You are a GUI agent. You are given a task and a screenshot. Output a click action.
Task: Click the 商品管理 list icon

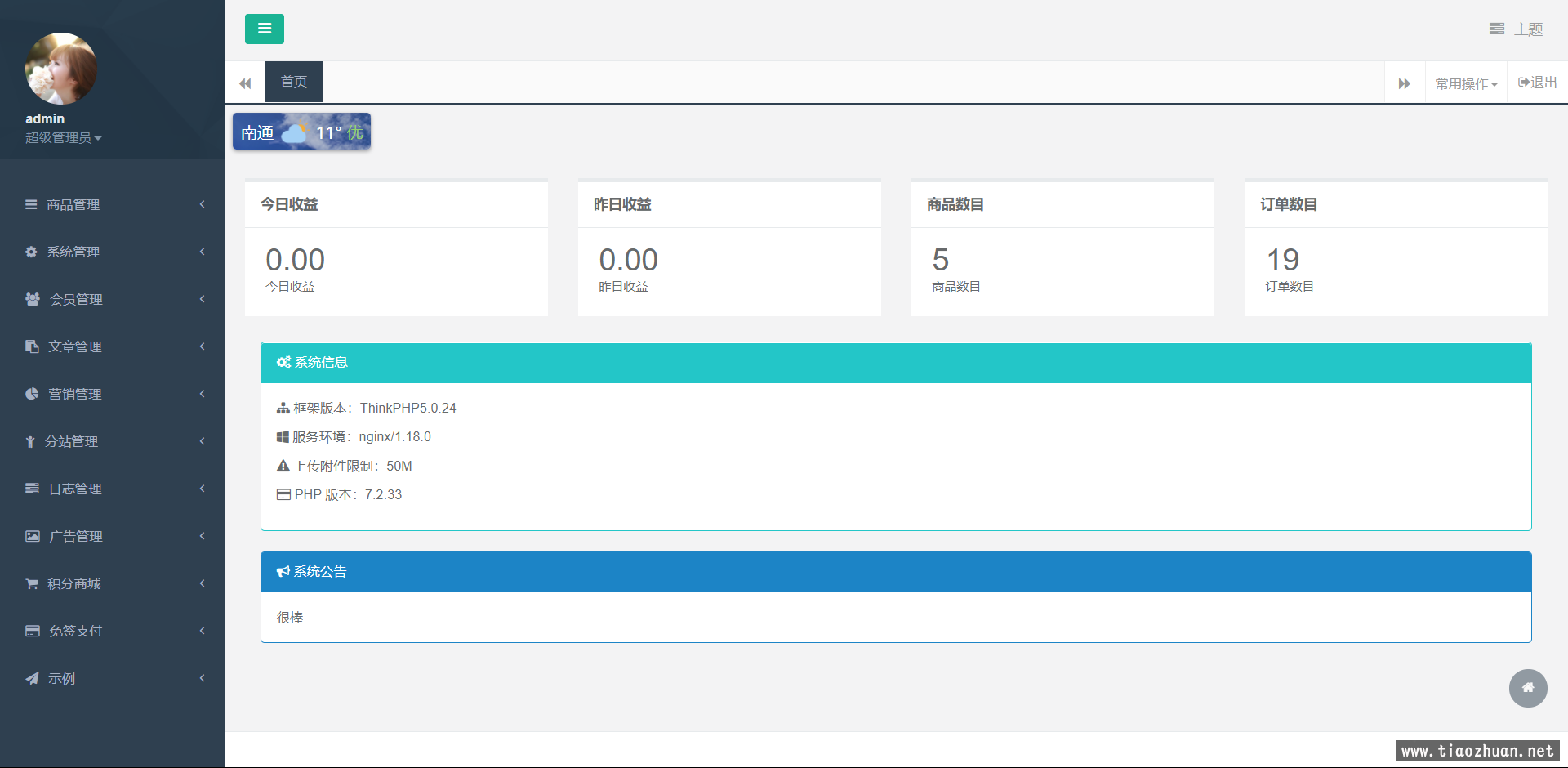click(31, 204)
